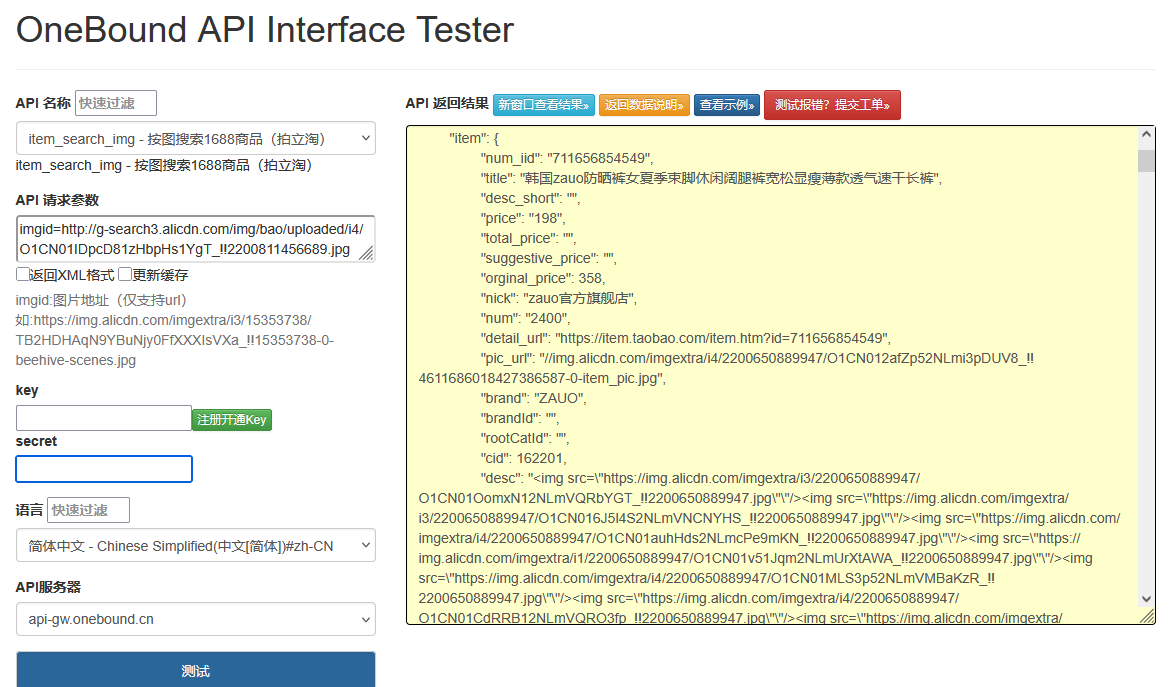The height and width of the screenshot is (687, 1172).
Task: Click the "suggestive_price": "" line
Action: [548, 258]
